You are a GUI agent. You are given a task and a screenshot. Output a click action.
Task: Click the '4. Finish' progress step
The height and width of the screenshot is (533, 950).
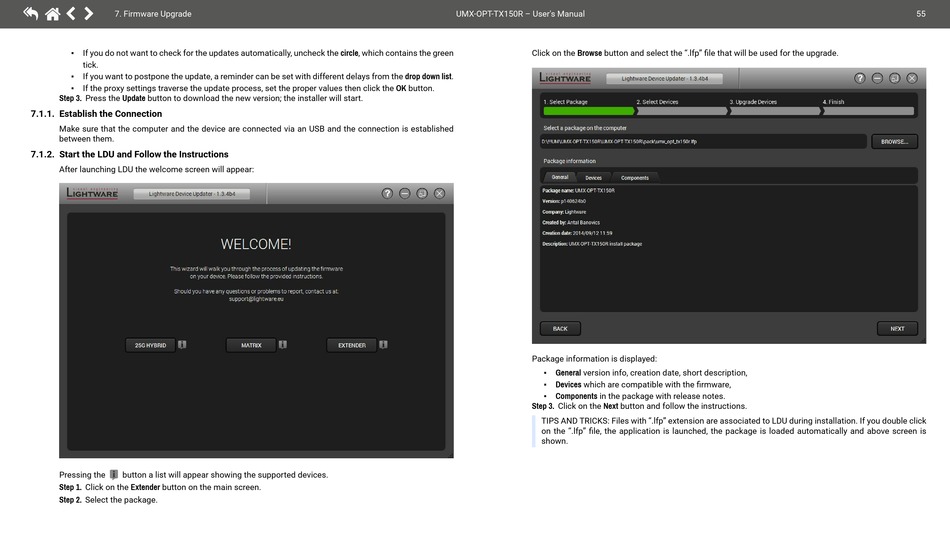tap(868, 107)
